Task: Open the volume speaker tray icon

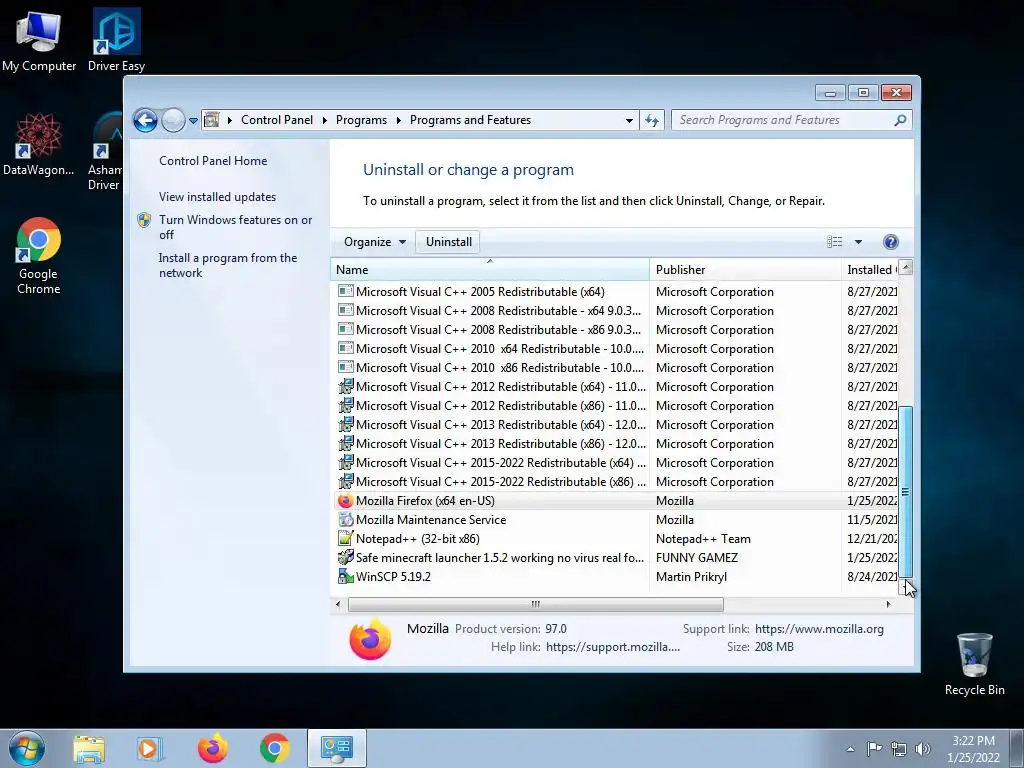Action: point(923,749)
